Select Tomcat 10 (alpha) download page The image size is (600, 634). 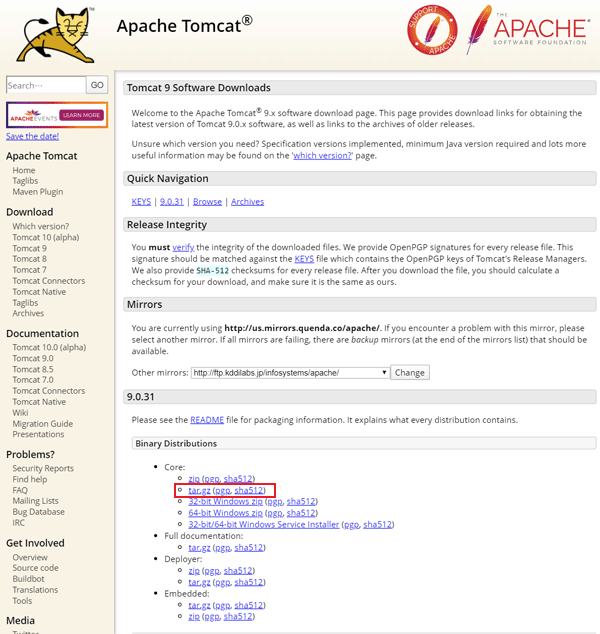click(46, 237)
